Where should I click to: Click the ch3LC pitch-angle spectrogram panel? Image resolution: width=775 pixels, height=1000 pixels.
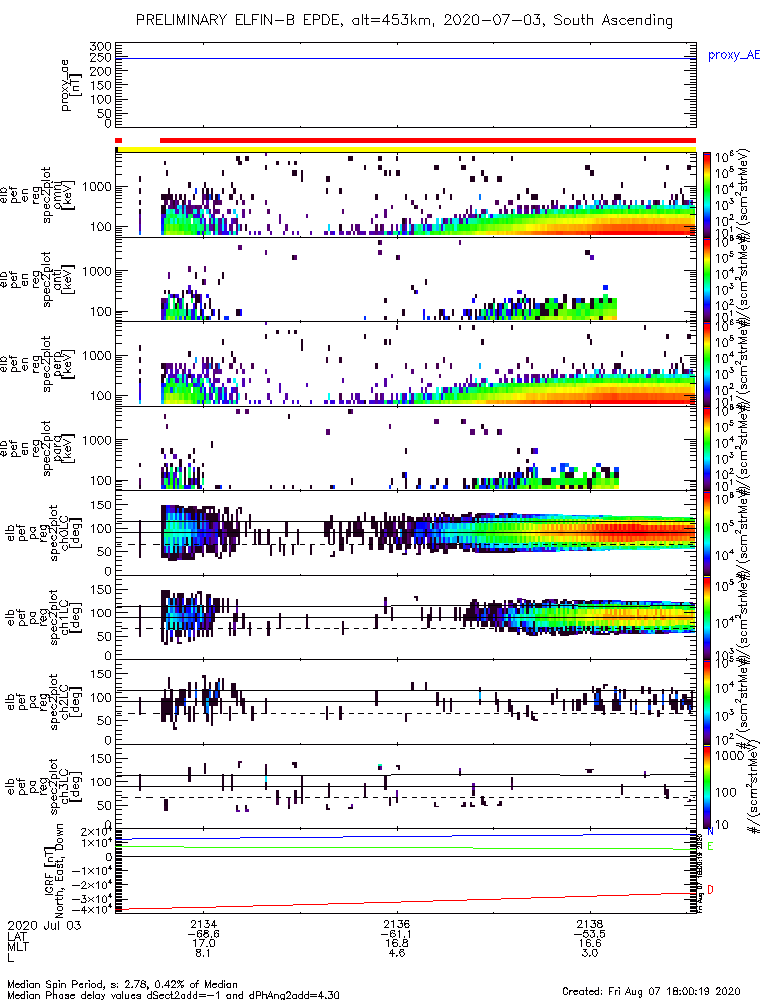tap(406, 786)
